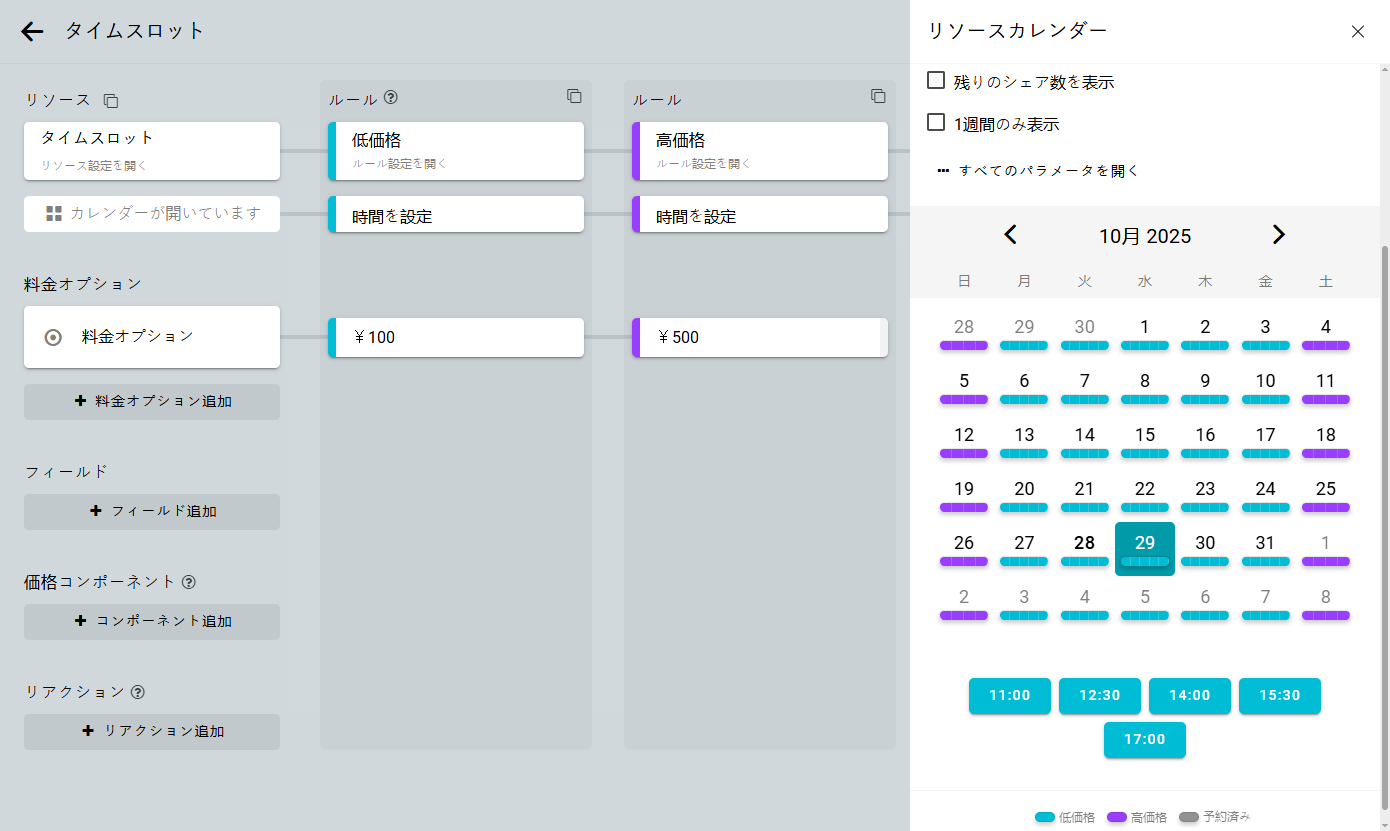Select October 19 in the calendar
Image resolution: width=1390 pixels, height=831 pixels.
pos(964,494)
